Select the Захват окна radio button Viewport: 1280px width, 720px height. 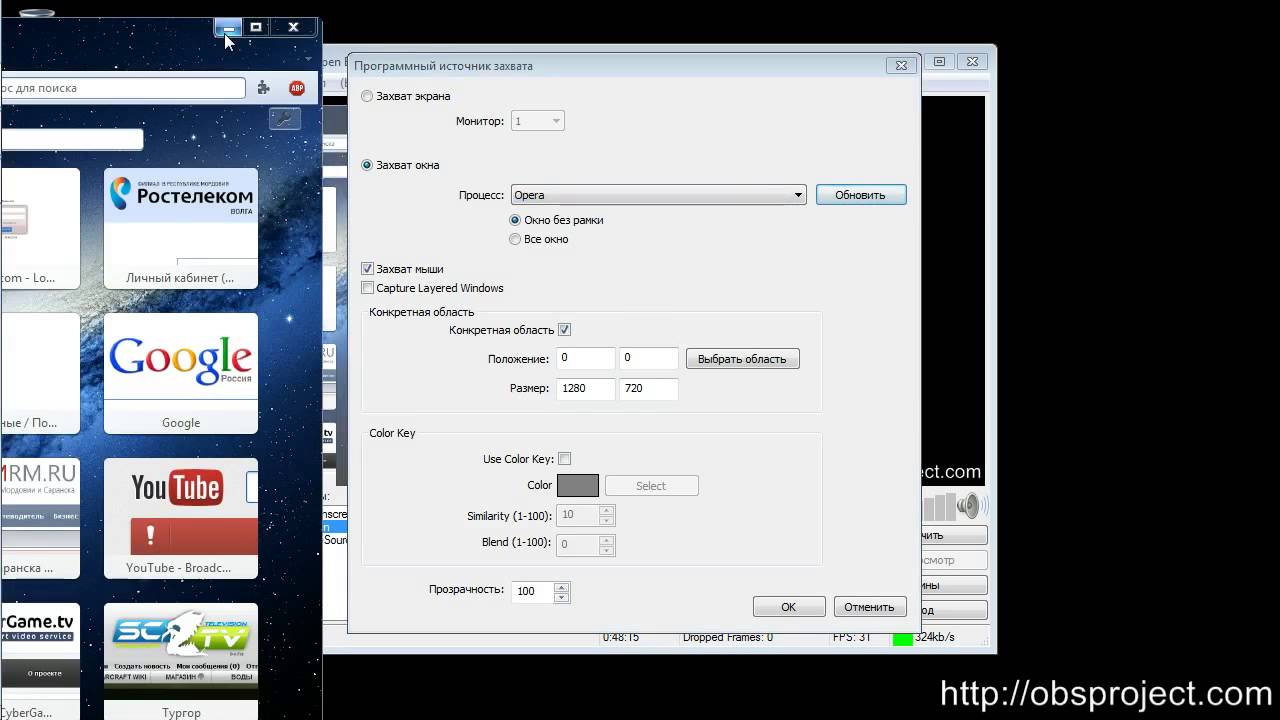point(367,165)
